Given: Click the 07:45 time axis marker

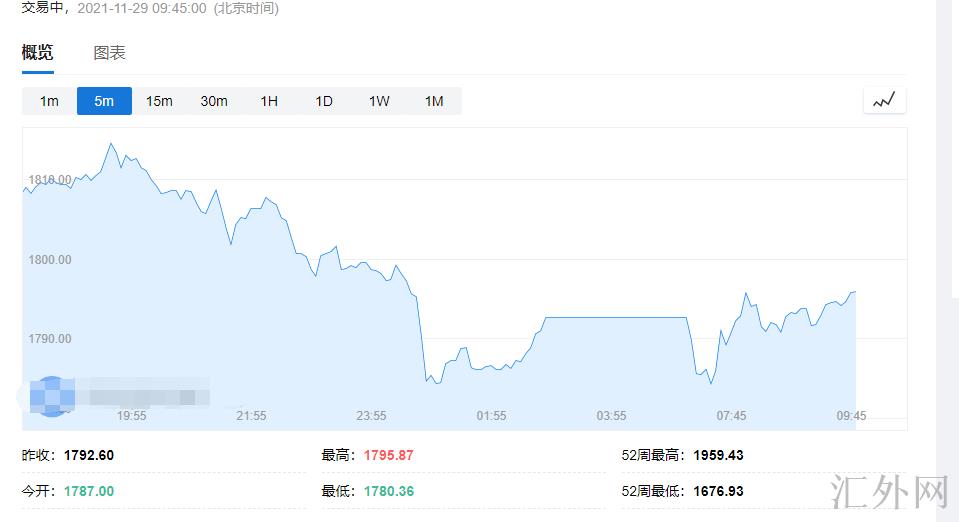Looking at the screenshot, I should tap(731, 416).
